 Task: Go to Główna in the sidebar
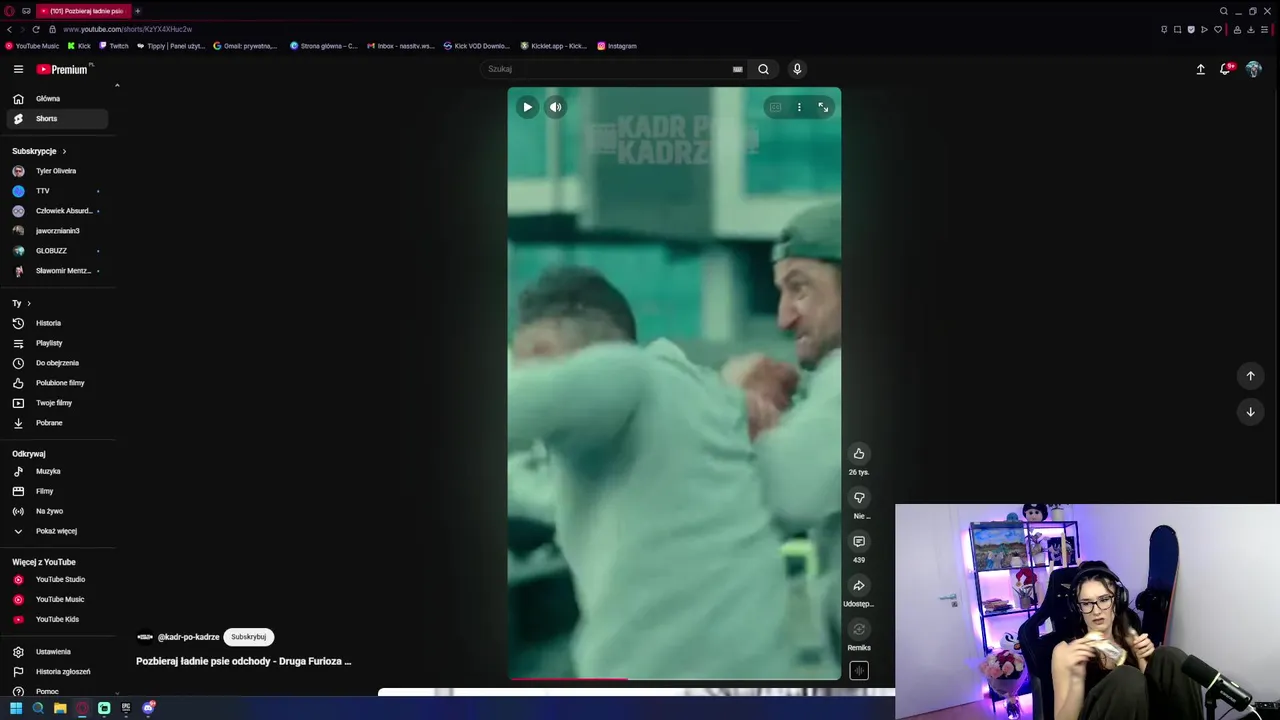click(x=57, y=99)
